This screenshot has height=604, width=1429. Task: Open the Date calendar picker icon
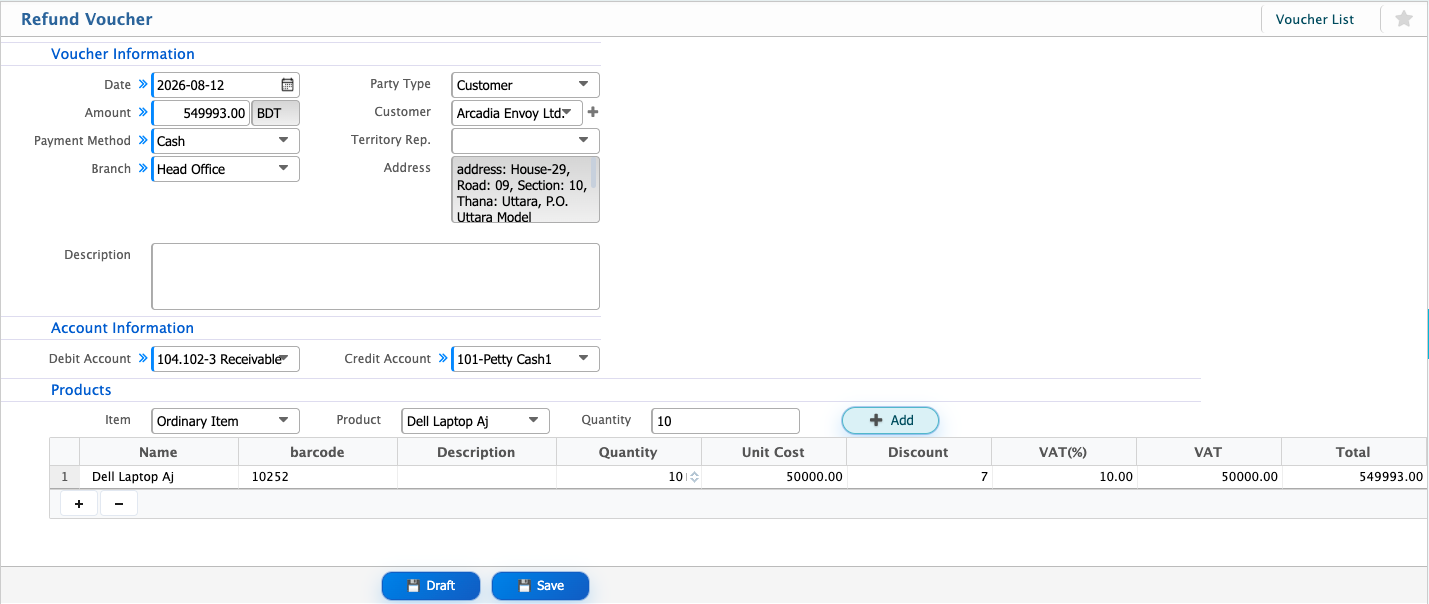(x=287, y=85)
